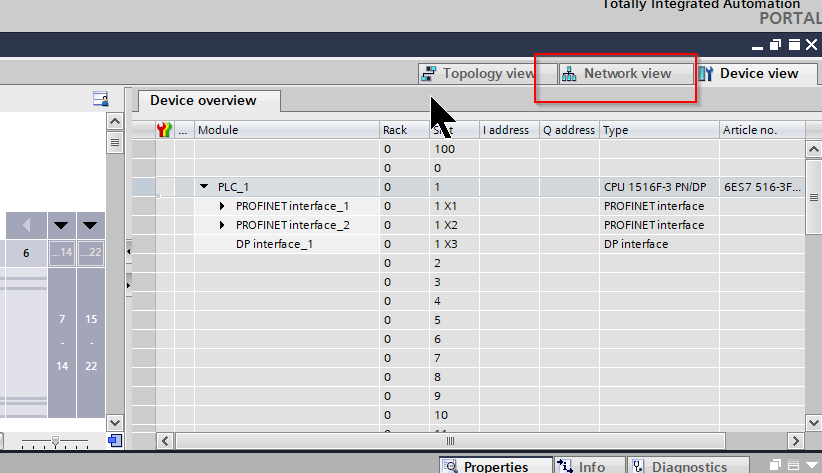Adjust the zoom slider handle

click(55, 441)
